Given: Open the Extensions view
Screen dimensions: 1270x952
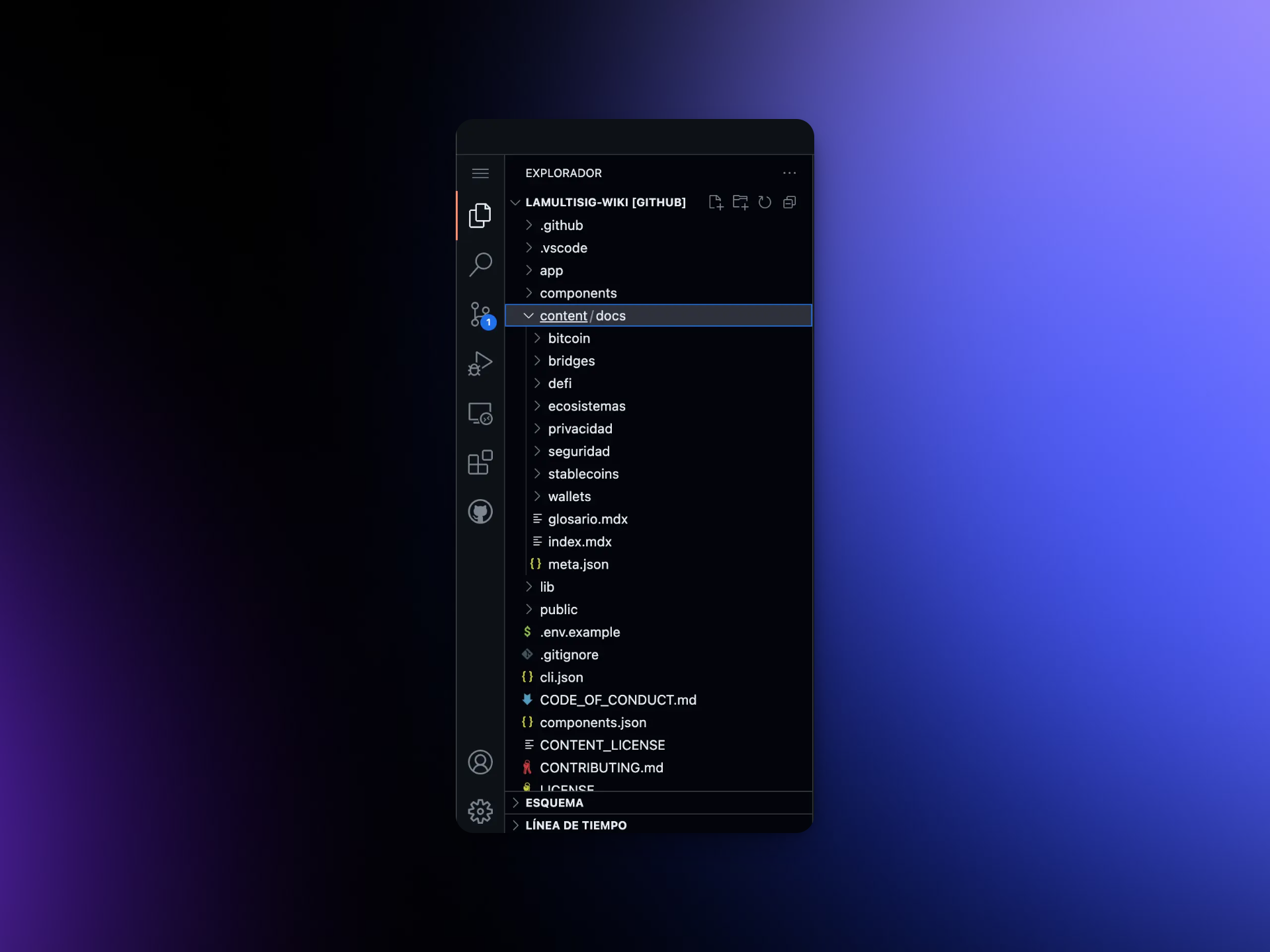Looking at the screenshot, I should tap(480, 462).
